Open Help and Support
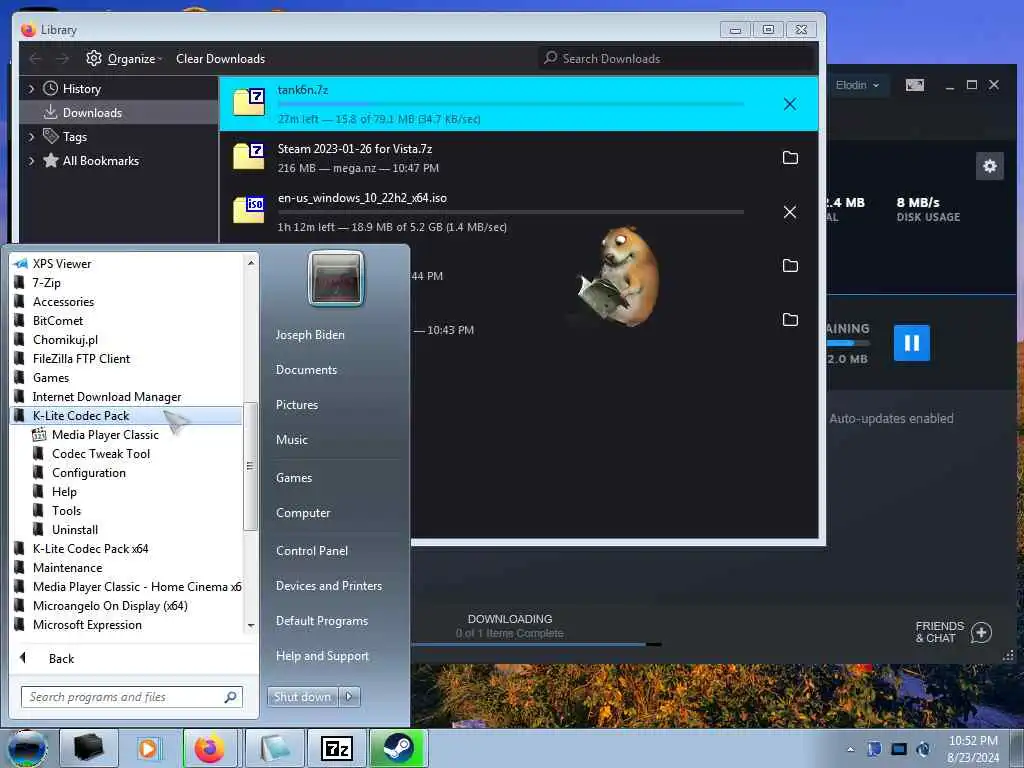 point(322,656)
